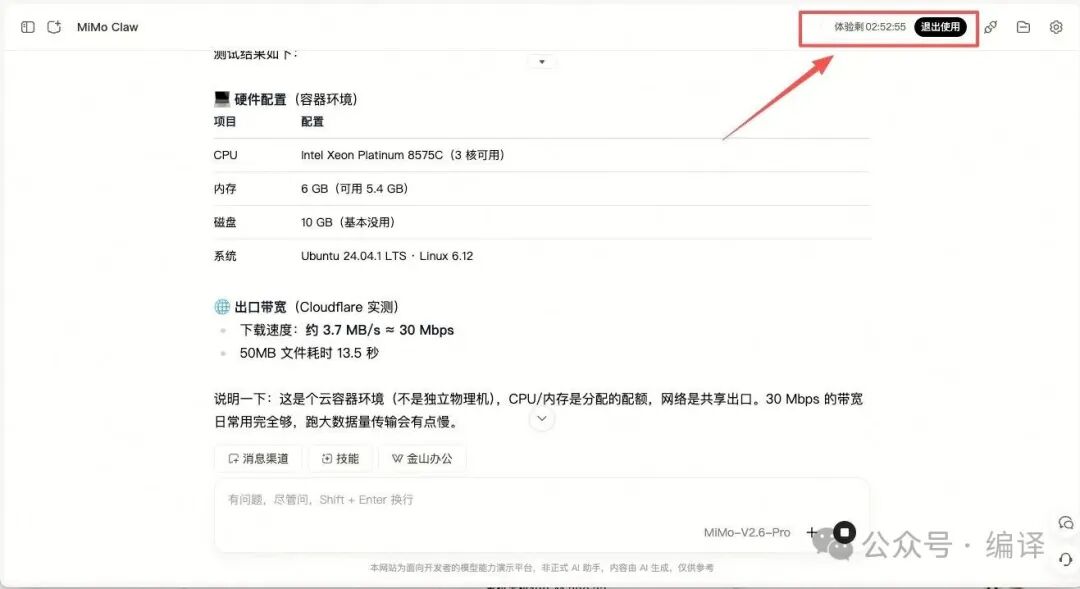The width and height of the screenshot is (1080, 589).
Task: Select the CPU row label
Action: click(225, 155)
